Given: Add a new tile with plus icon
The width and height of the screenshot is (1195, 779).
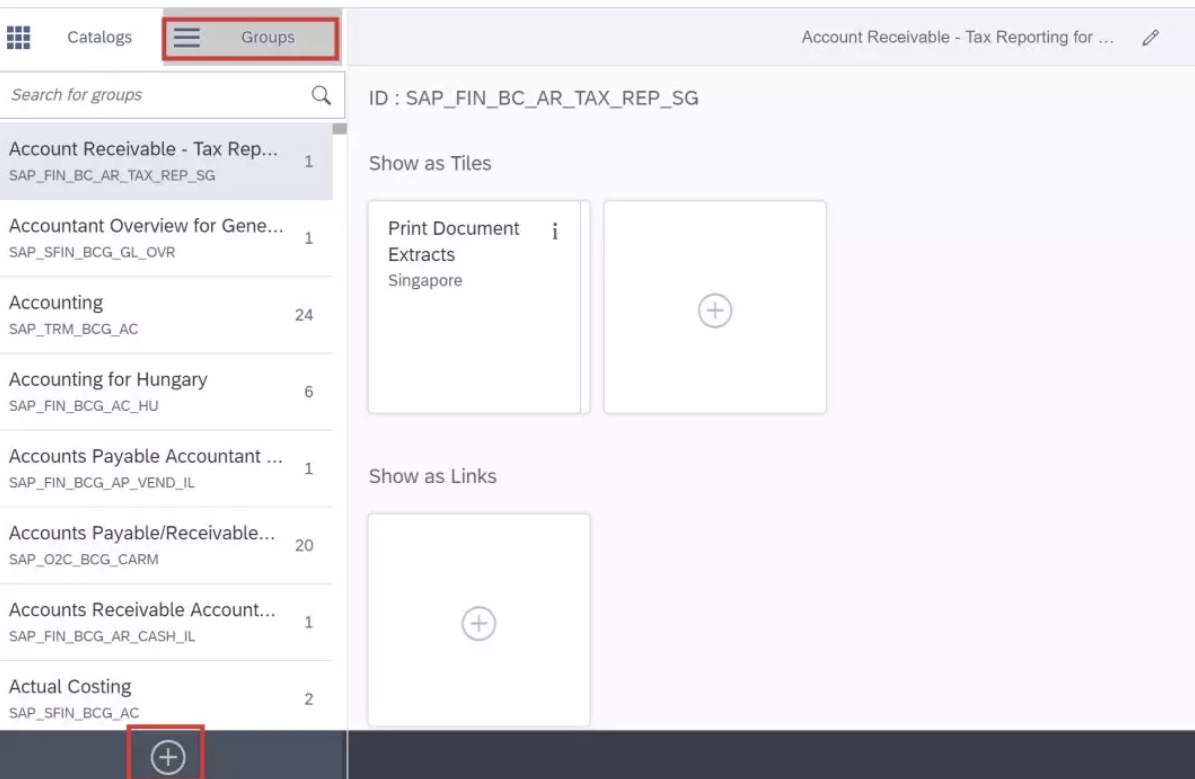Looking at the screenshot, I should tap(714, 311).
